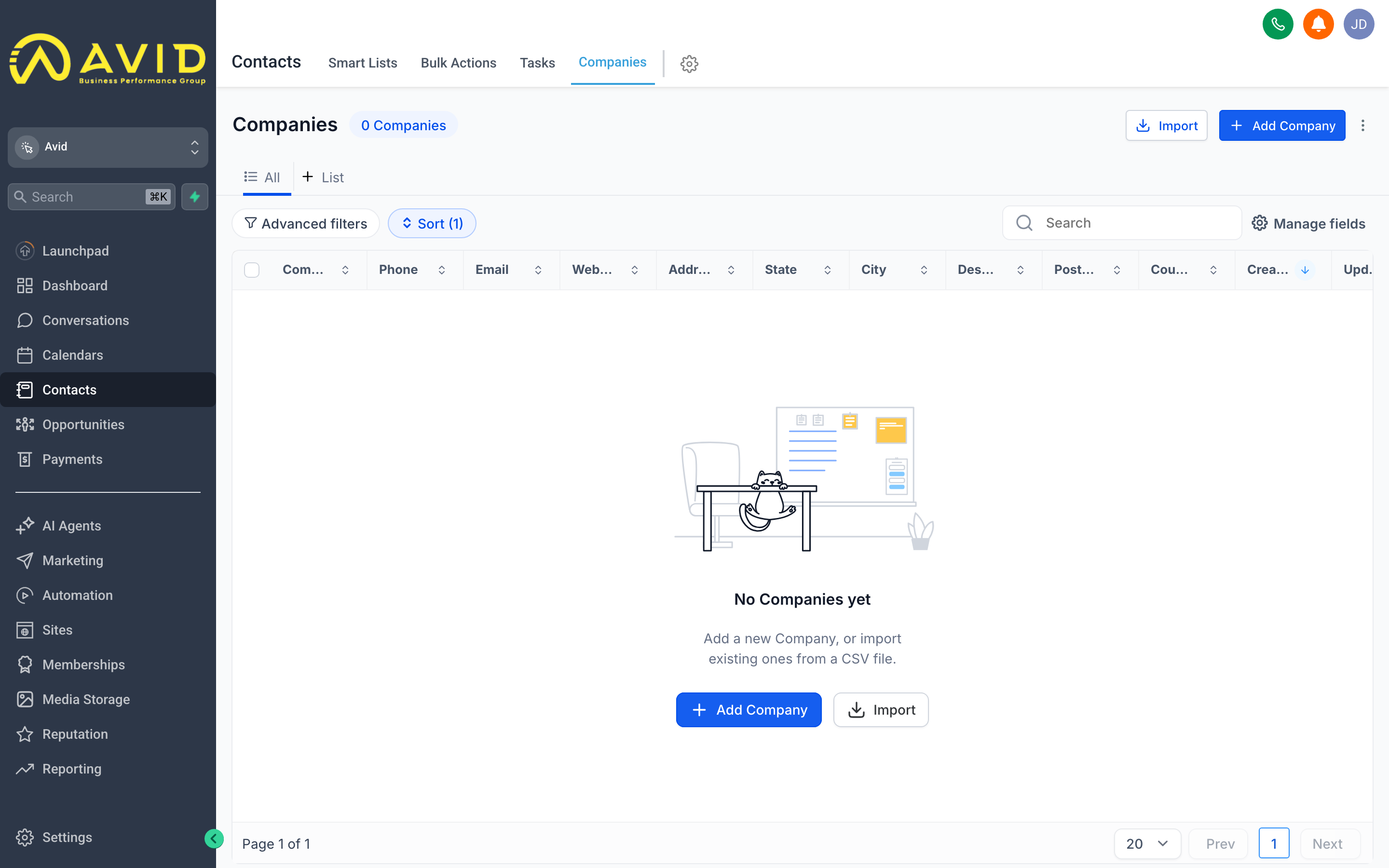Open Reporting from sidebar
The height and width of the screenshot is (868, 1389).
(x=108, y=769)
